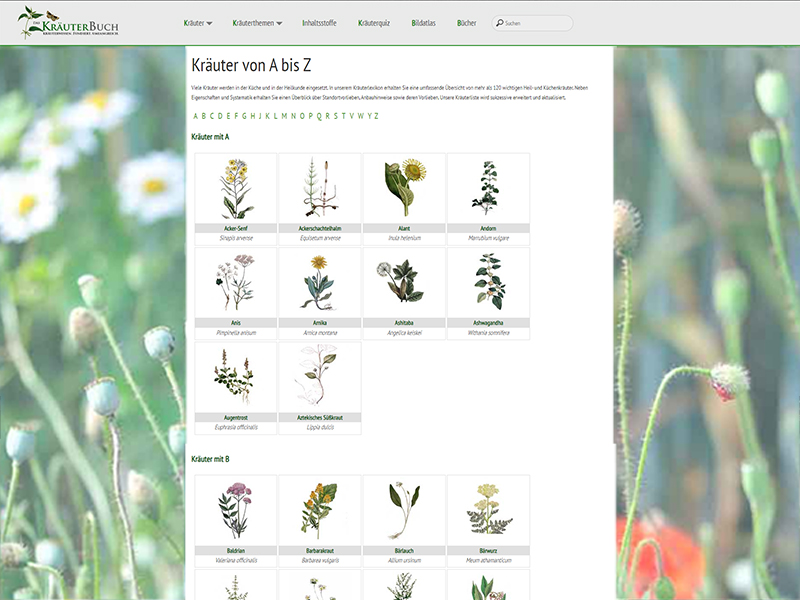800x600 pixels.
Task: Jump to letter Z in alphabet index
Action: click(x=376, y=116)
